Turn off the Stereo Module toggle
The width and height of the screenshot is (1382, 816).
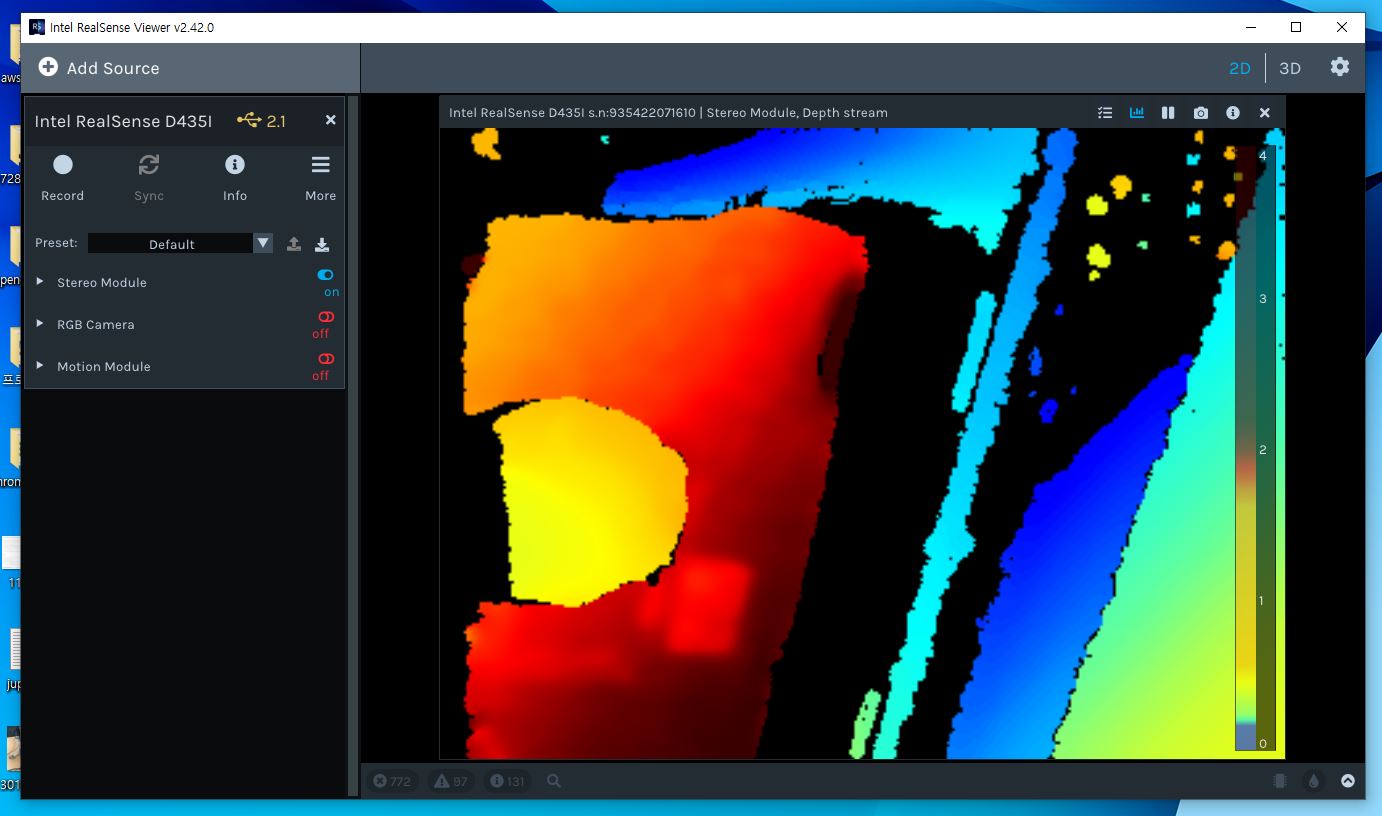click(325, 275)
